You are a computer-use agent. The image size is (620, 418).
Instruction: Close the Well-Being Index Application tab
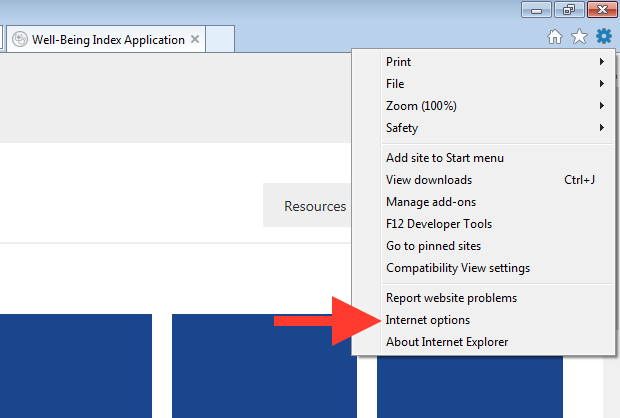point(195,39)
